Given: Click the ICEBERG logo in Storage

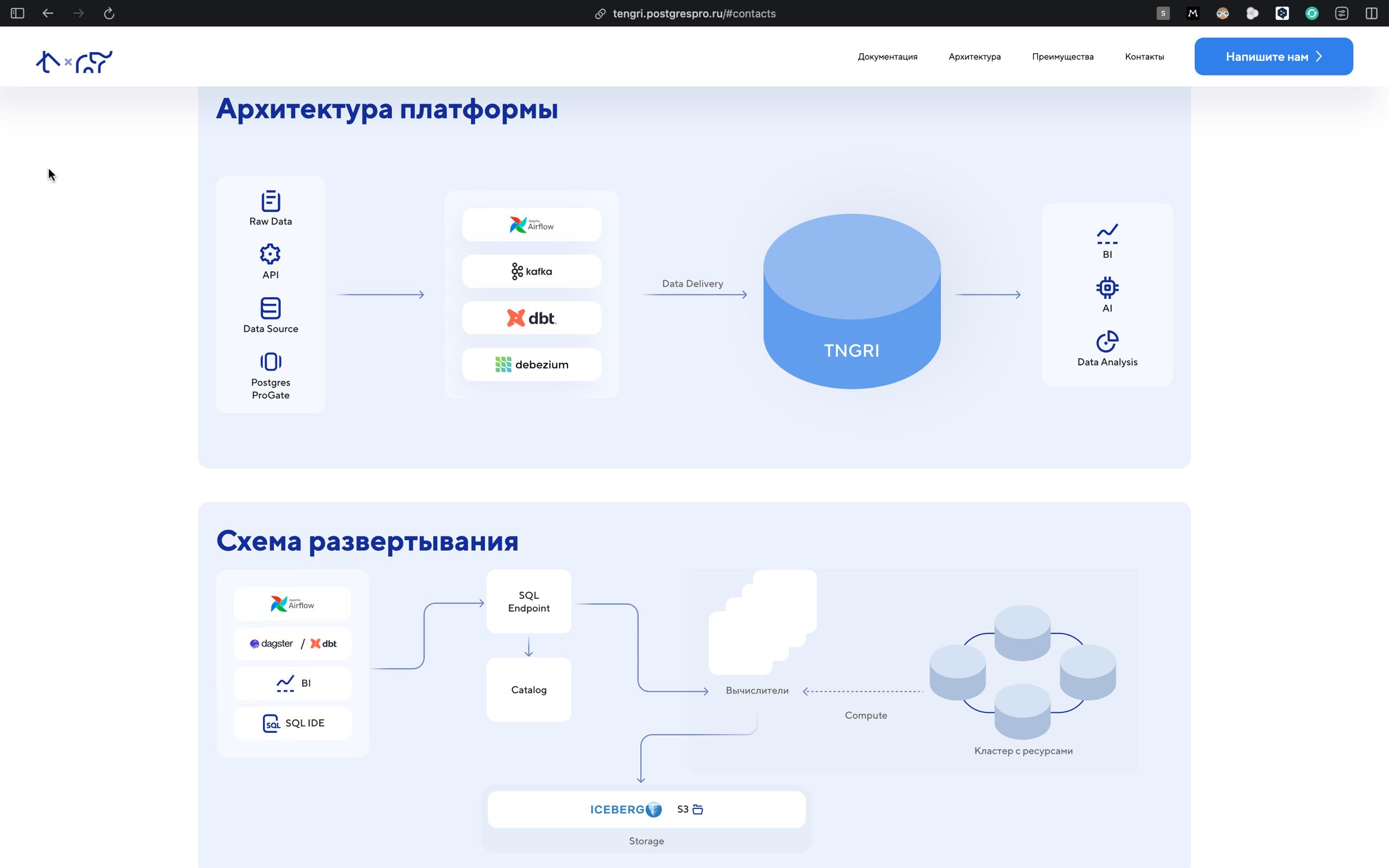Looking at the screenshot, I should (626, 809).
